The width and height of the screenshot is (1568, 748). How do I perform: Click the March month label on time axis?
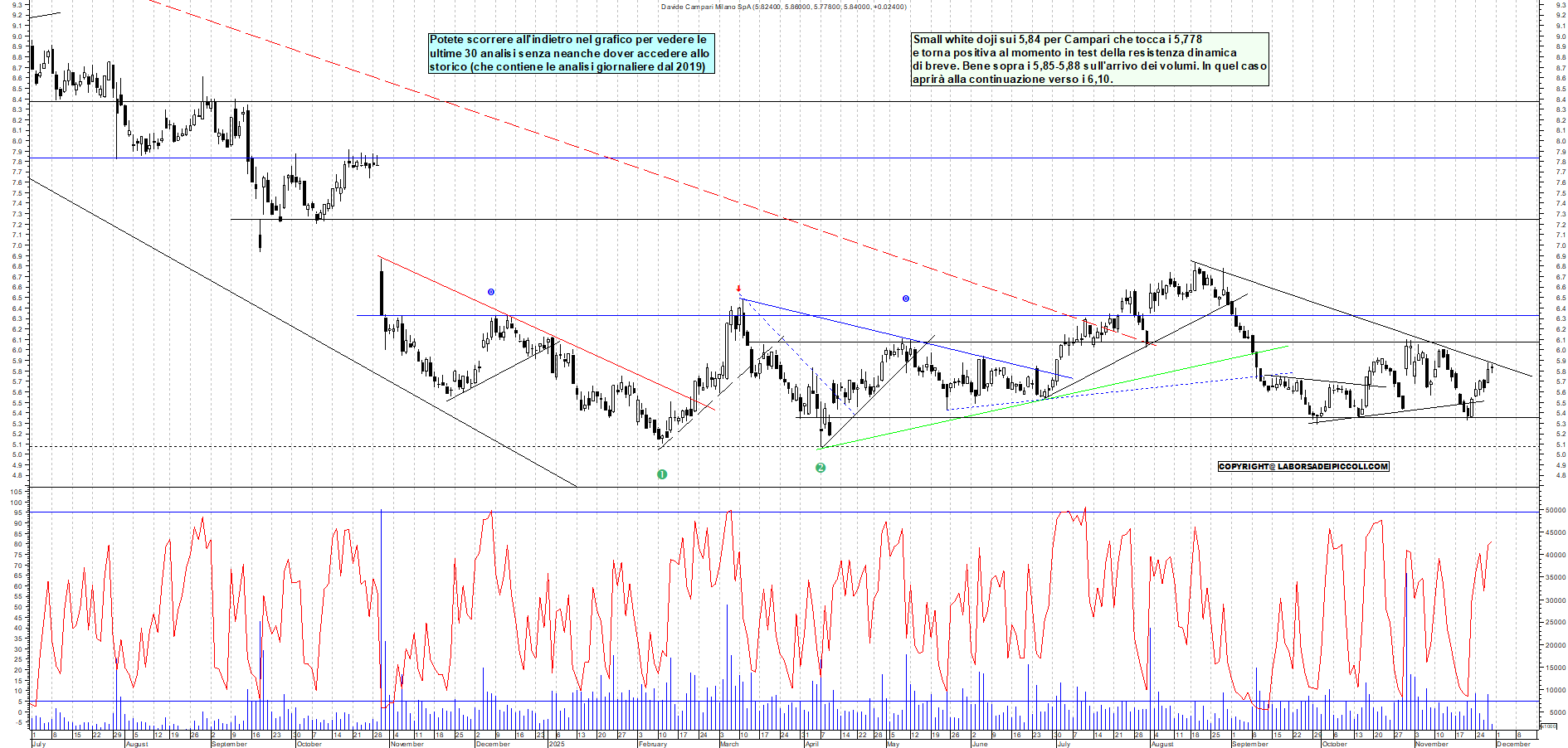click(729, 744)
